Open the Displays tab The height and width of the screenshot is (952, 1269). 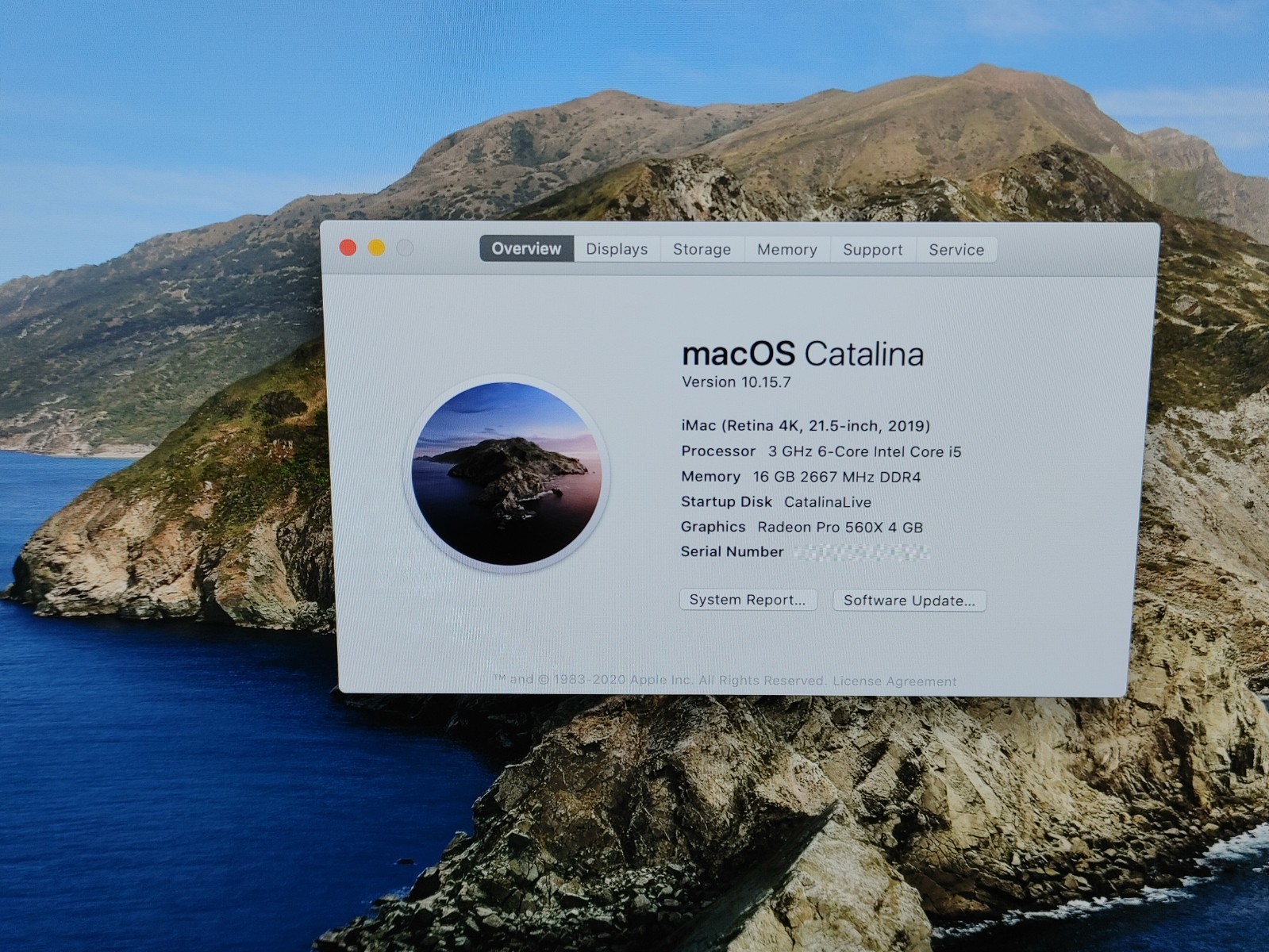[x=617, y=249]
